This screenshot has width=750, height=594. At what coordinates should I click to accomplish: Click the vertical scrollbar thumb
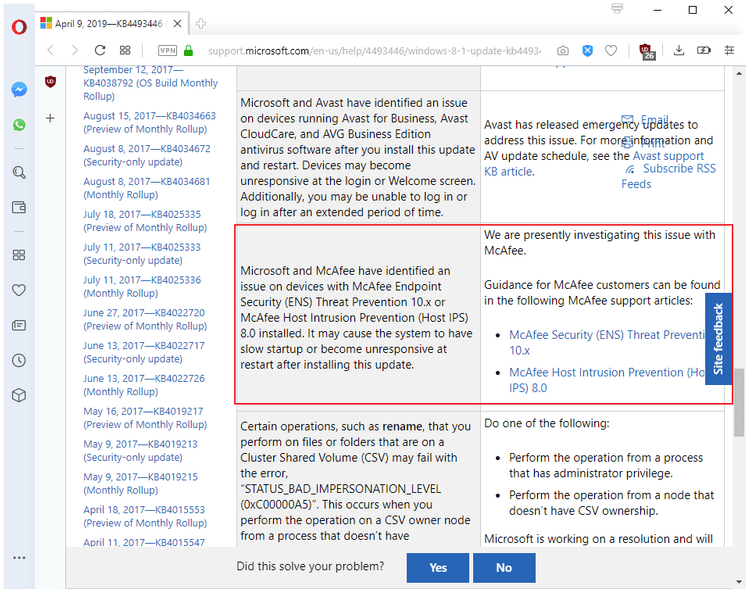739,402
